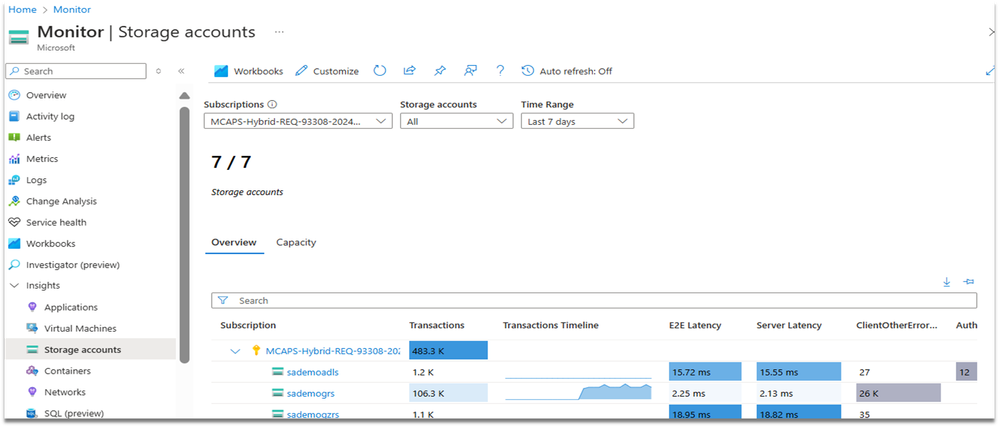Click the Share icon in toolbar
999x427 pixels.
tap(410, 71)
